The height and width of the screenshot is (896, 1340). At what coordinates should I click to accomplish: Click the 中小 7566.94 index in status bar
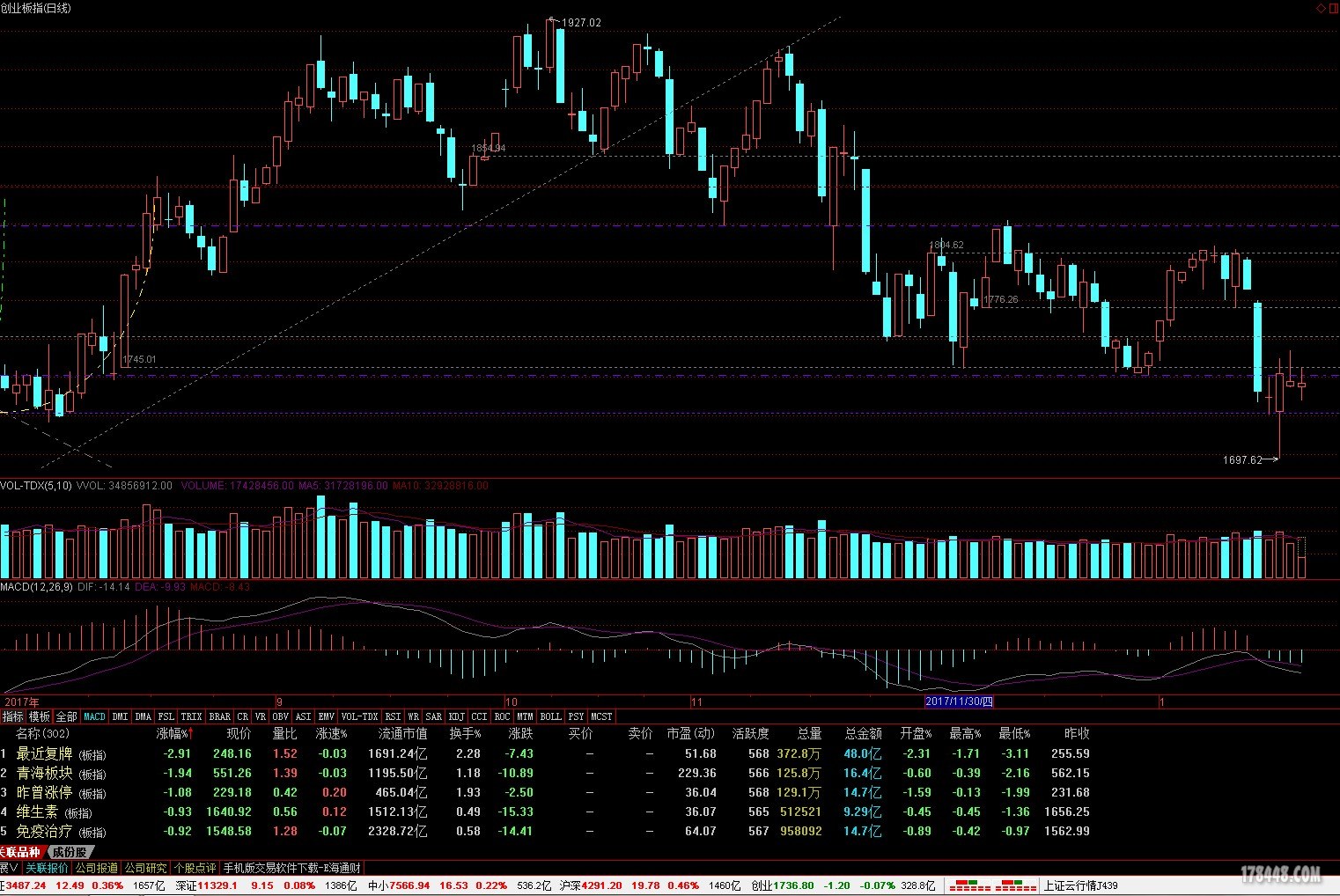399,885
